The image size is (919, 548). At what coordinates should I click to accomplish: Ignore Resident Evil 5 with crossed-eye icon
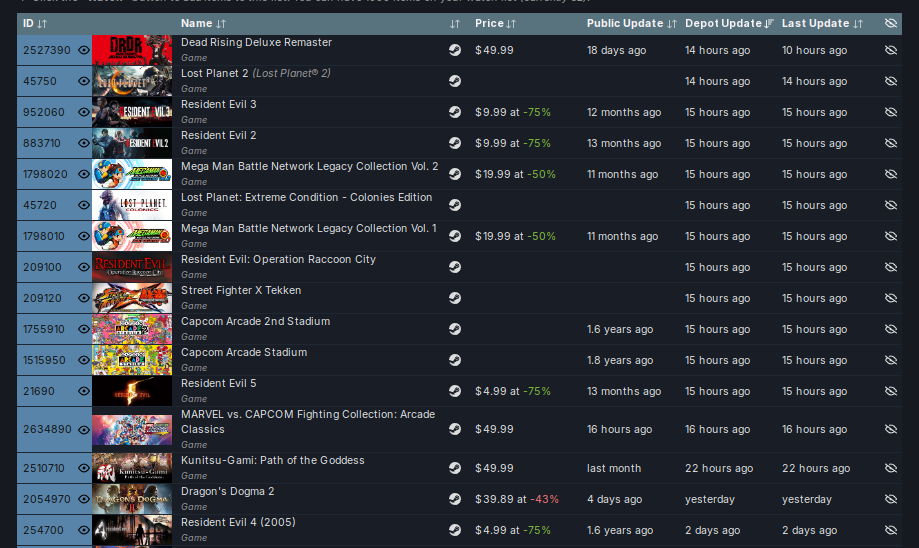(891, 391)
